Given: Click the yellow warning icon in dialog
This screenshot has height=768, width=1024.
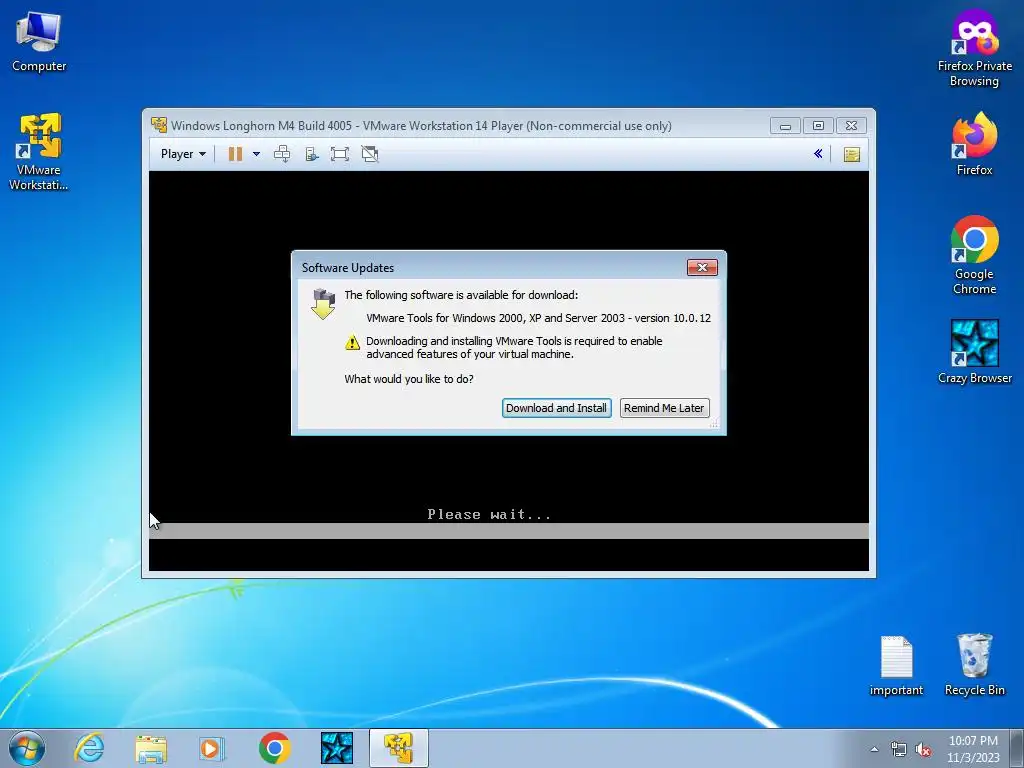Looking at the screenshot, I should pyautogui.click(x=353, y=342).
